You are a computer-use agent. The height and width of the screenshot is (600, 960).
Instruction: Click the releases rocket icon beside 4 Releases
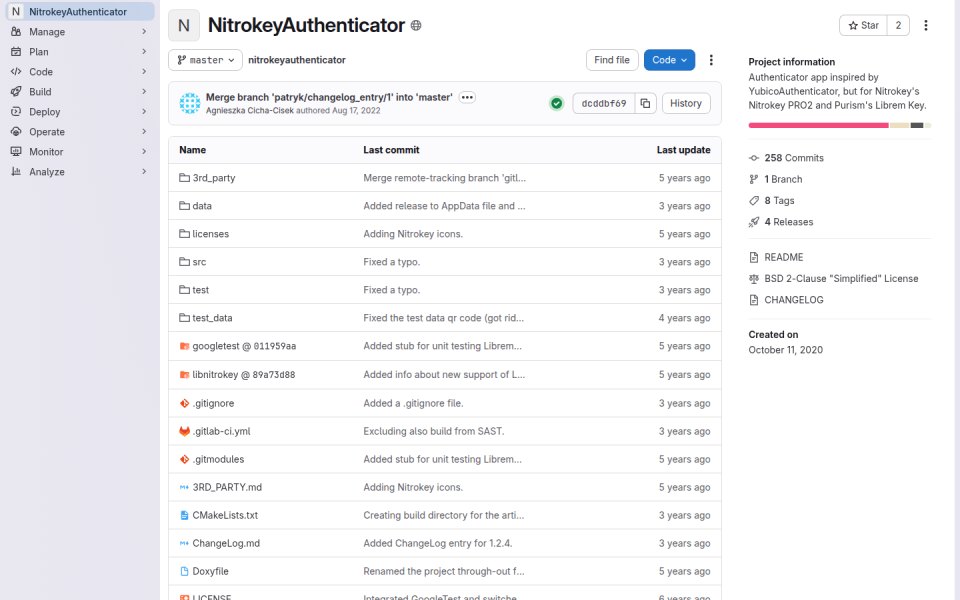point(754,222)
